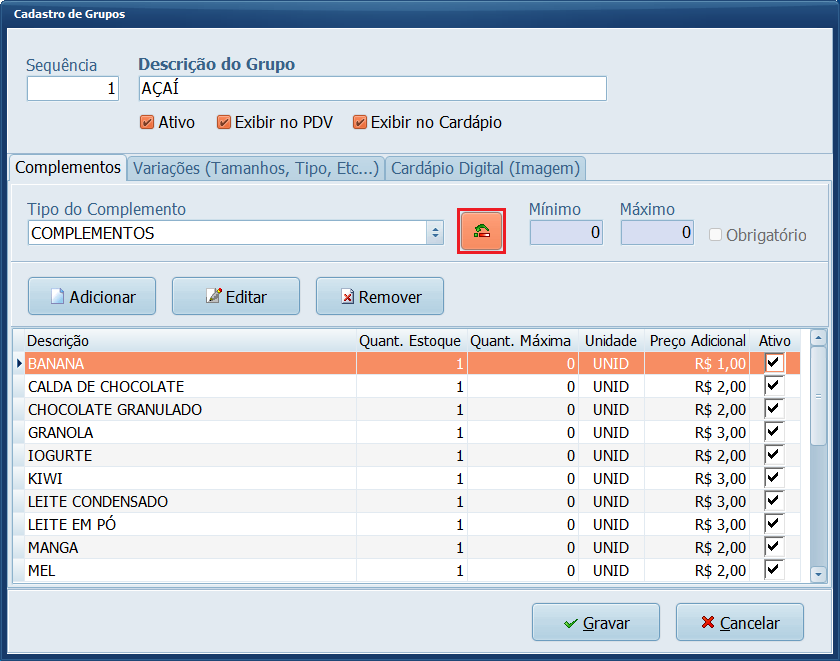Screen dimensions: 840x661
Task: Disable Exibir no PDV
Action: pyautogui.click(x=223, y=123)
